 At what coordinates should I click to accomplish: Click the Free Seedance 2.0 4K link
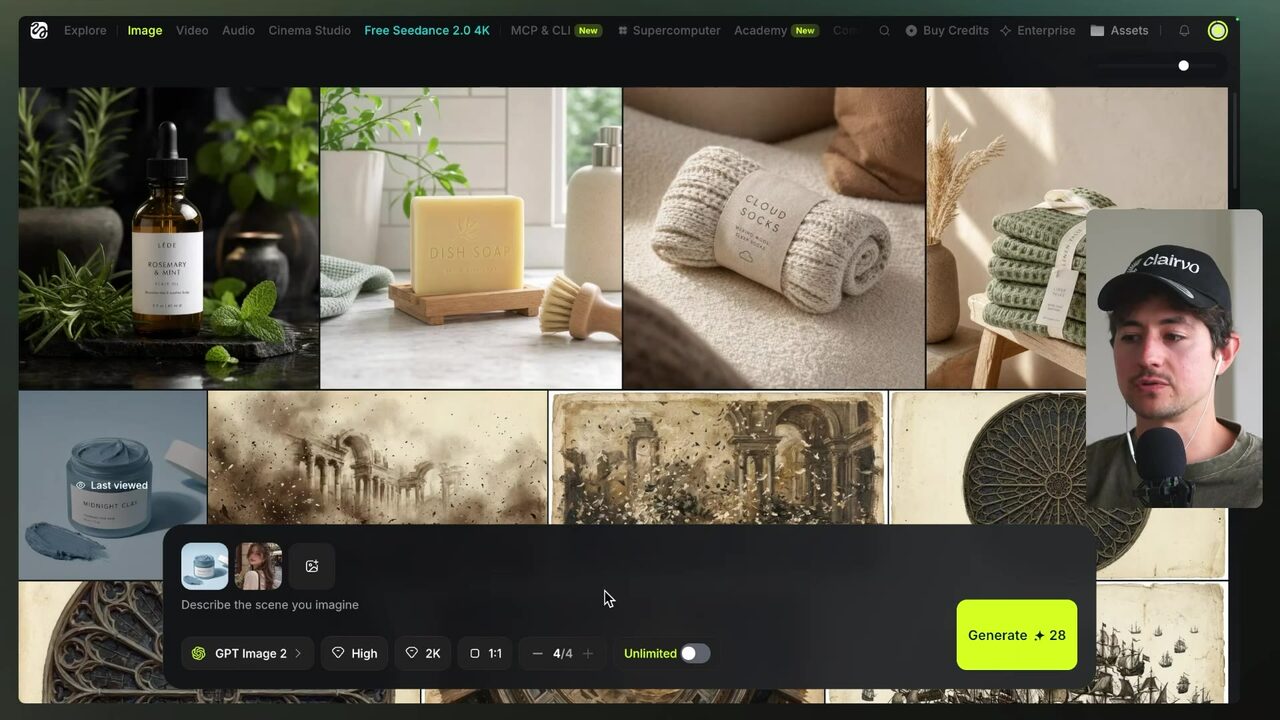pos(427,31)
